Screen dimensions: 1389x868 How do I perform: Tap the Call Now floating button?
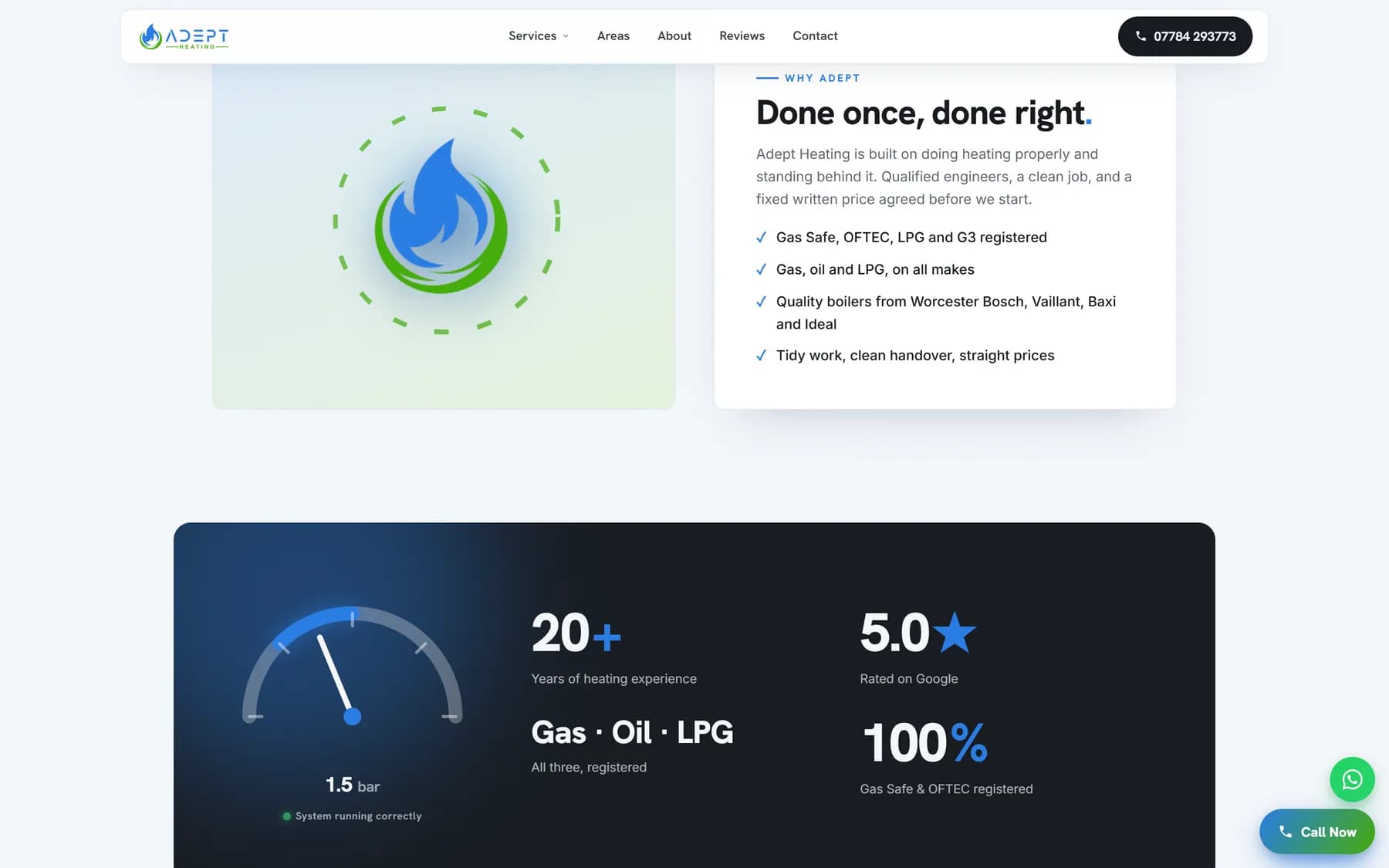pyautogui.click(x=1316, y=832)
